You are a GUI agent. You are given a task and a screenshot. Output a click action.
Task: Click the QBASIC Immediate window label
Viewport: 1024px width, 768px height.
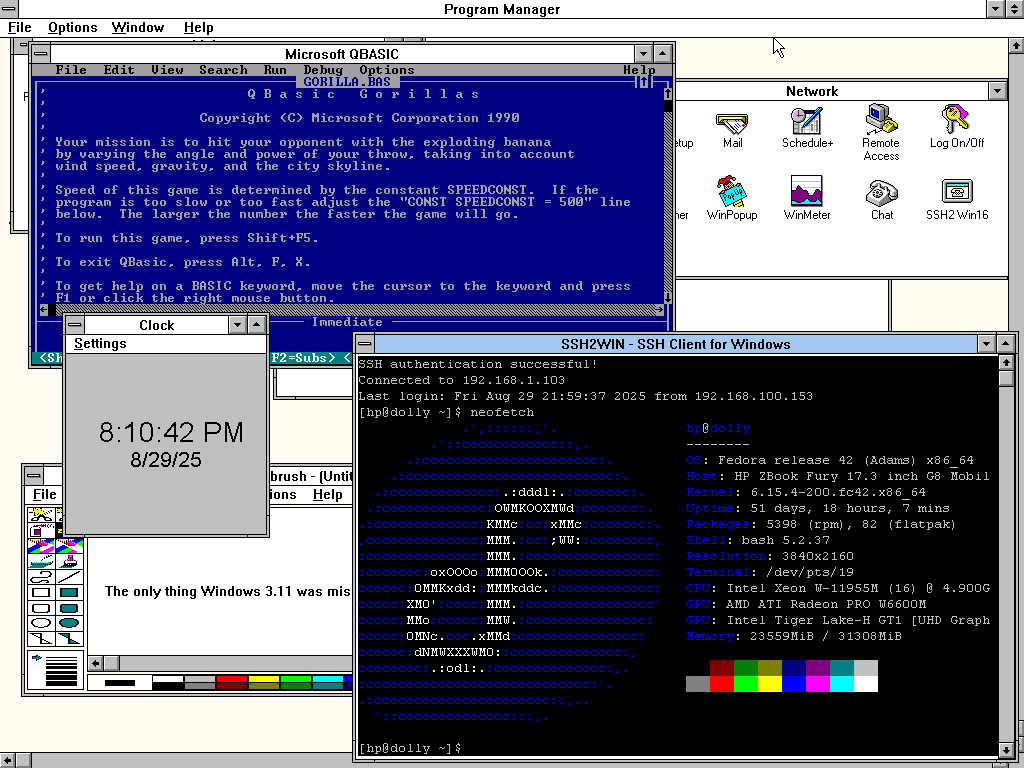pos(347,321)
